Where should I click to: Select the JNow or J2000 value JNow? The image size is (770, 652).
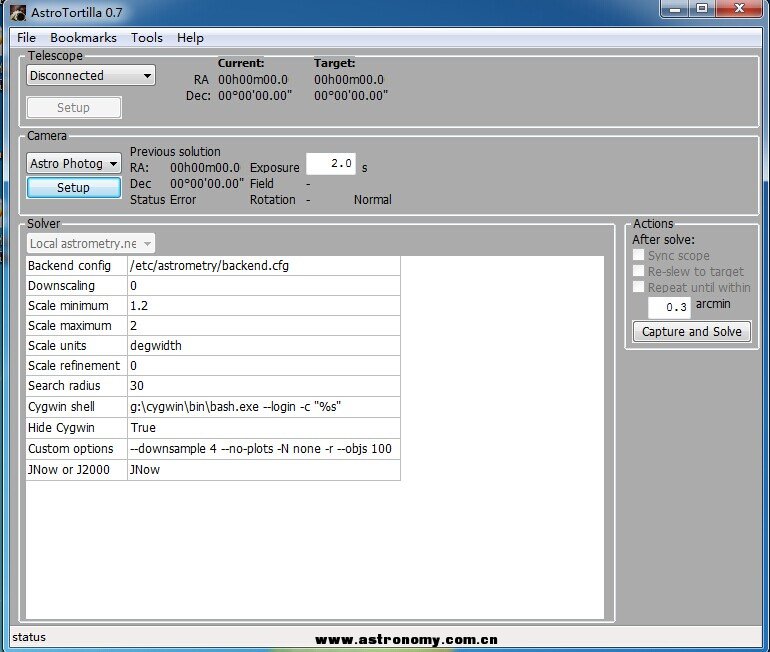(x=264, y=470)
